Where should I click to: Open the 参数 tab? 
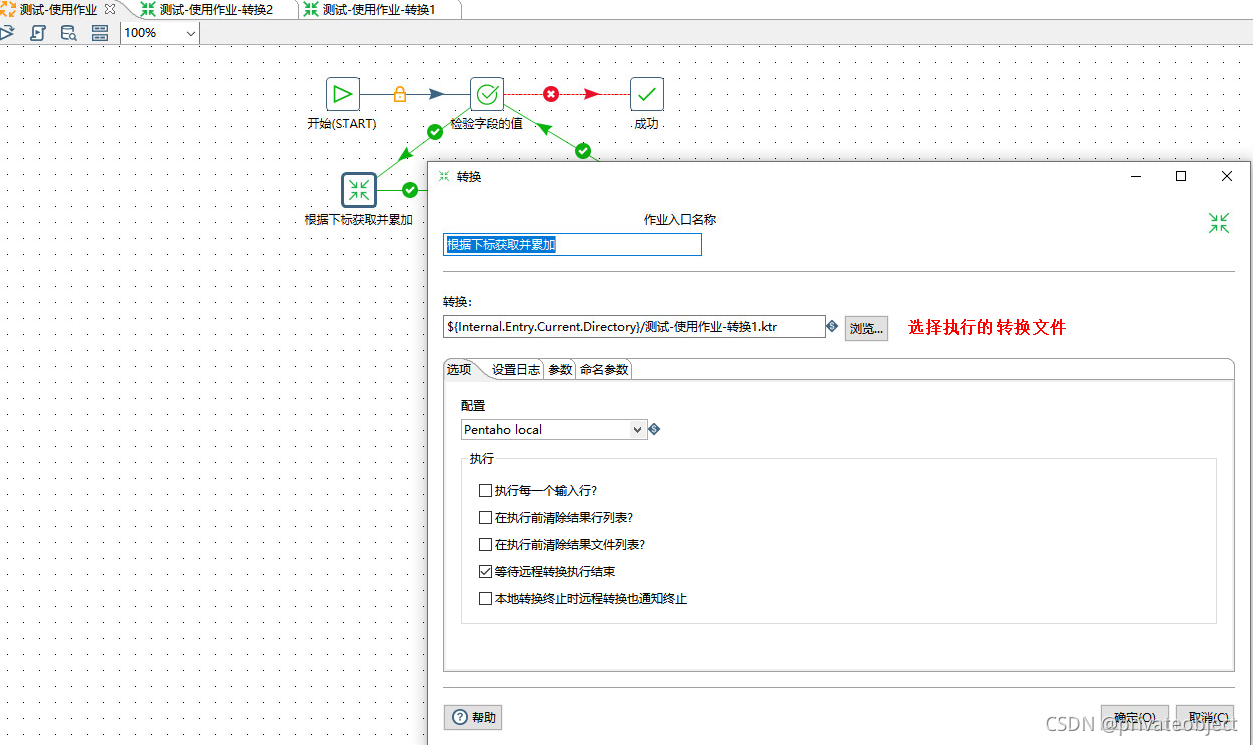pyautogui.click(x=560, y=369)
